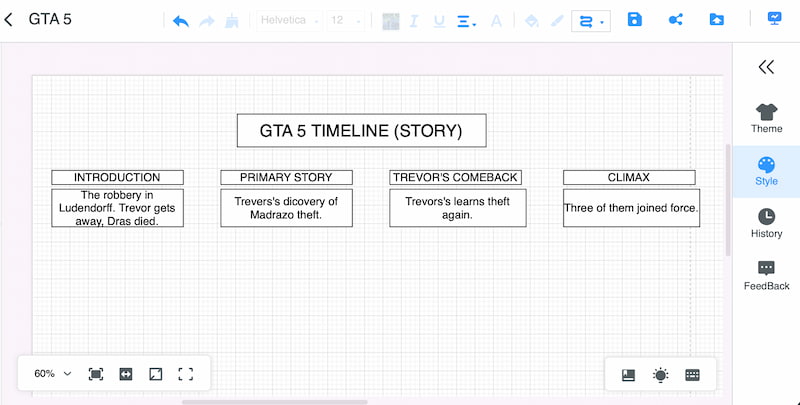This screenshot has height=405, width=800.
Task: Click the horizontal canvas scrollbar
Action: tap(274, 402)
